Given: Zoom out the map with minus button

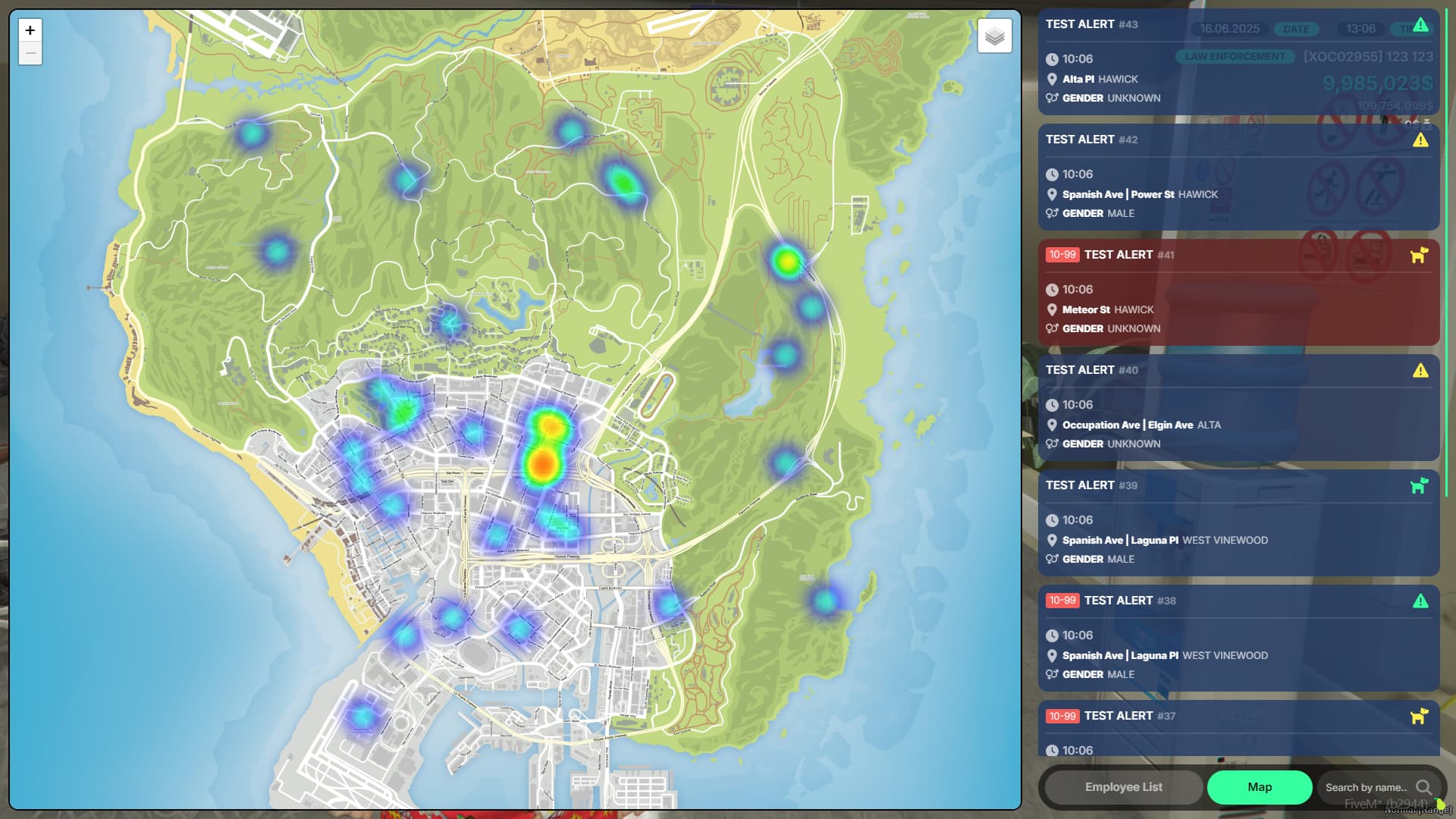Looking at the screenshot, I should click(30, 53).
